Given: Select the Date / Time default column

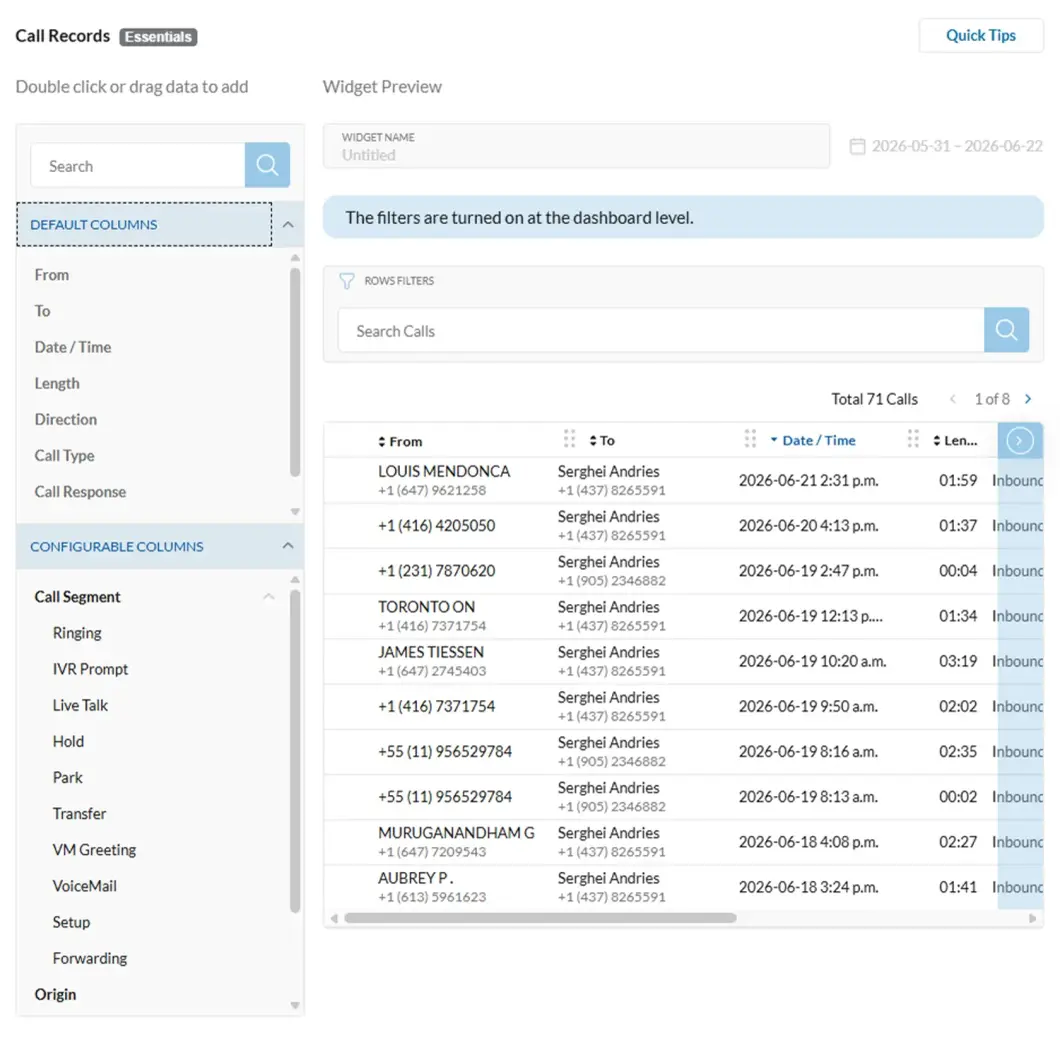Looking at the screenshot, I should [72, 347].
